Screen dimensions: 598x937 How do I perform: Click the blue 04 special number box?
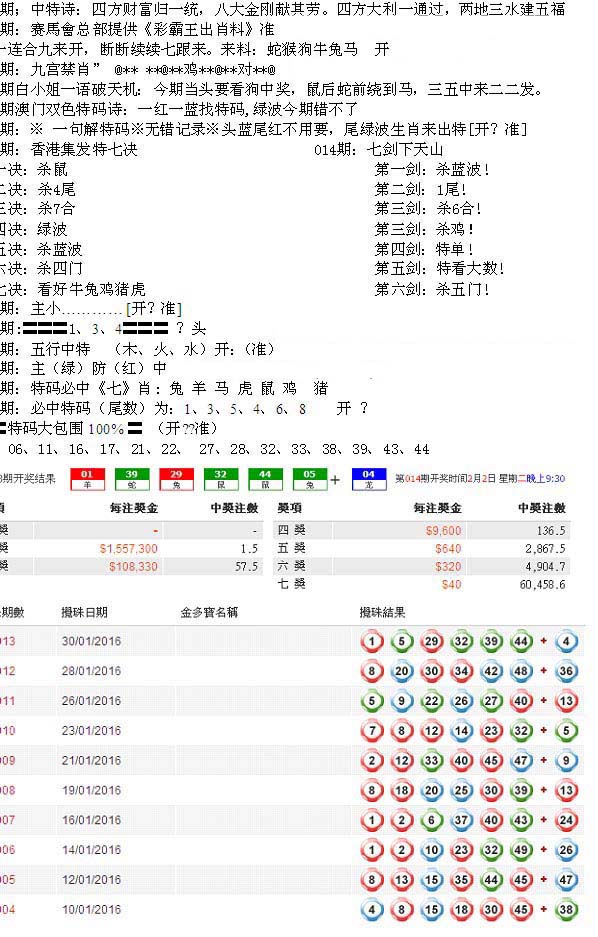coord(369,479)
